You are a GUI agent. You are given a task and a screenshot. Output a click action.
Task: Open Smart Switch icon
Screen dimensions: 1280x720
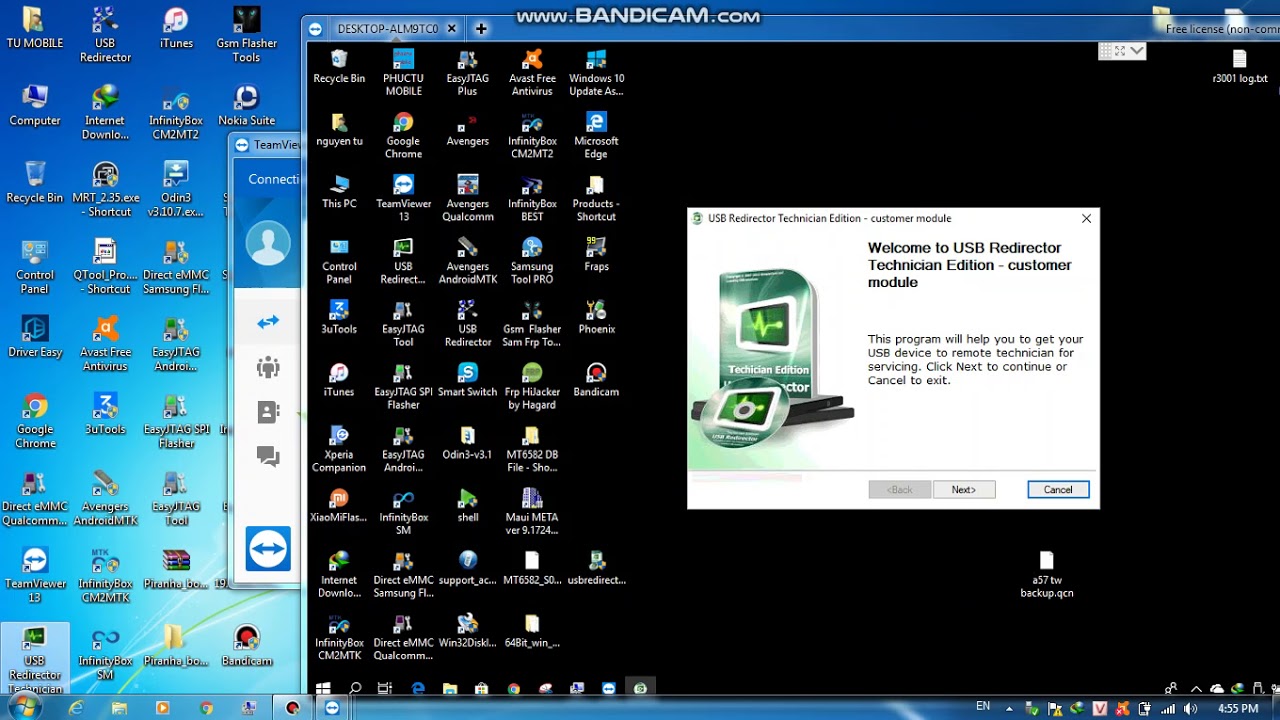(x=467, y=381)
